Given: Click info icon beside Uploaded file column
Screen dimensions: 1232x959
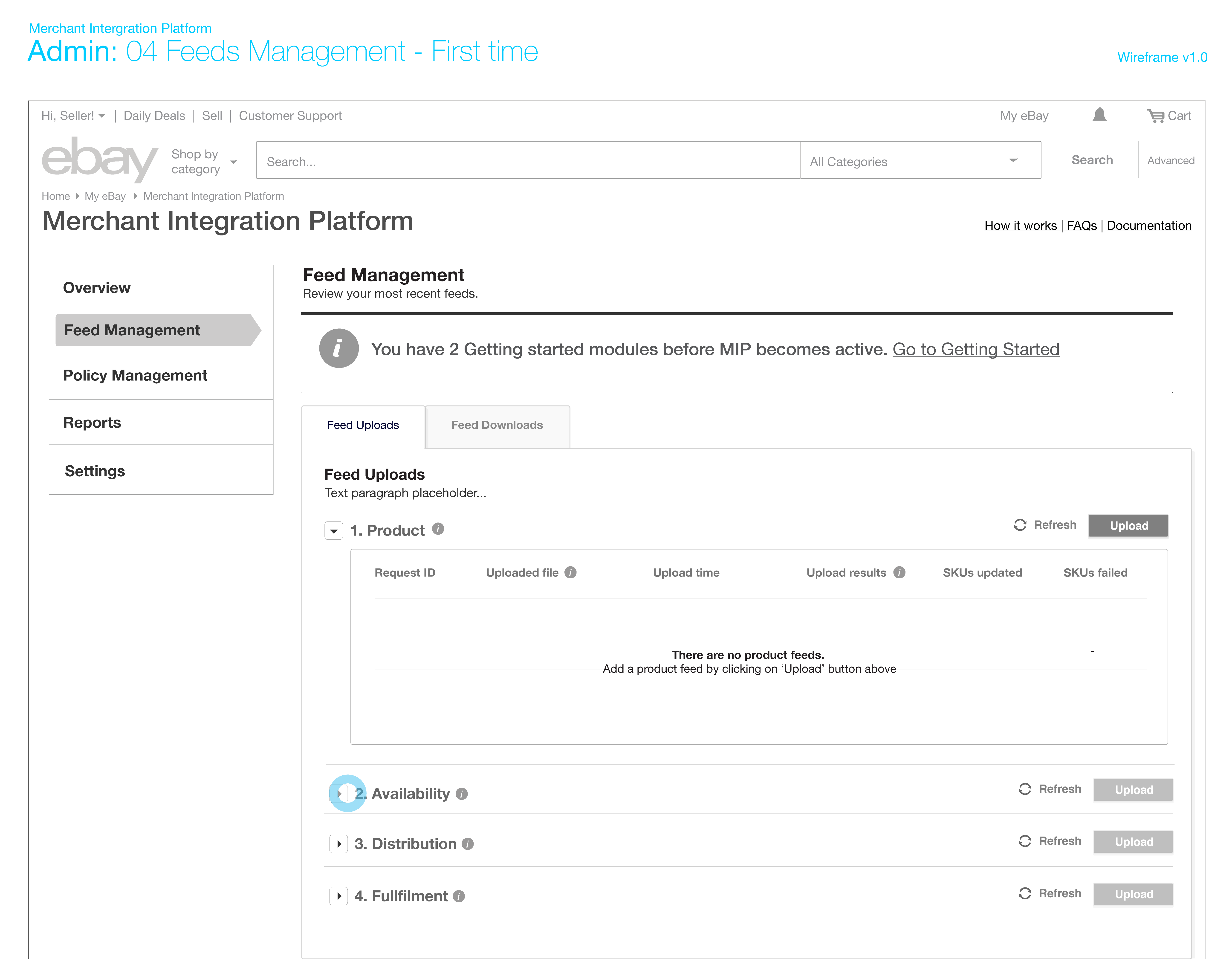Looking at the screenshot, I should [x=570, y=573].
